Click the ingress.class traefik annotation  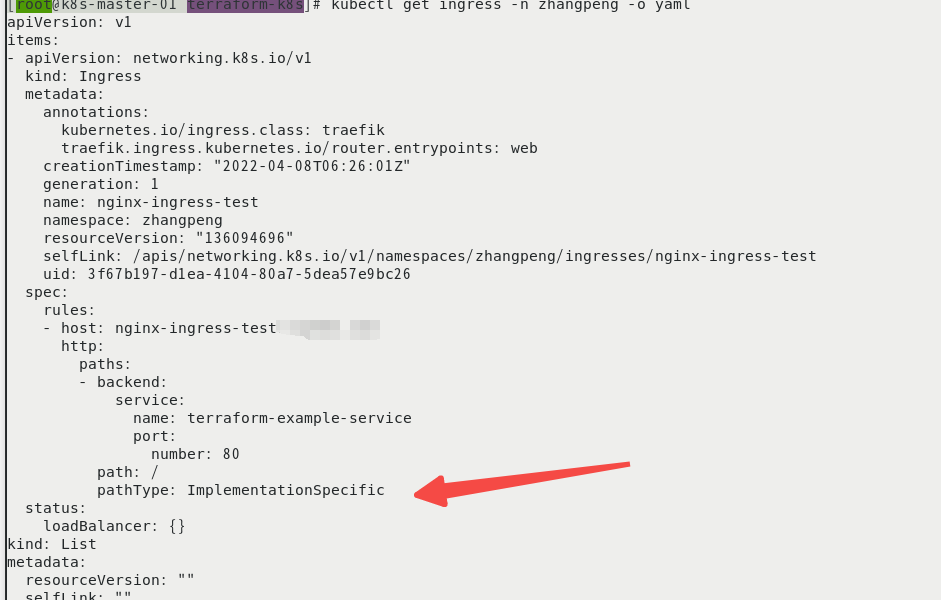(223, 130)
